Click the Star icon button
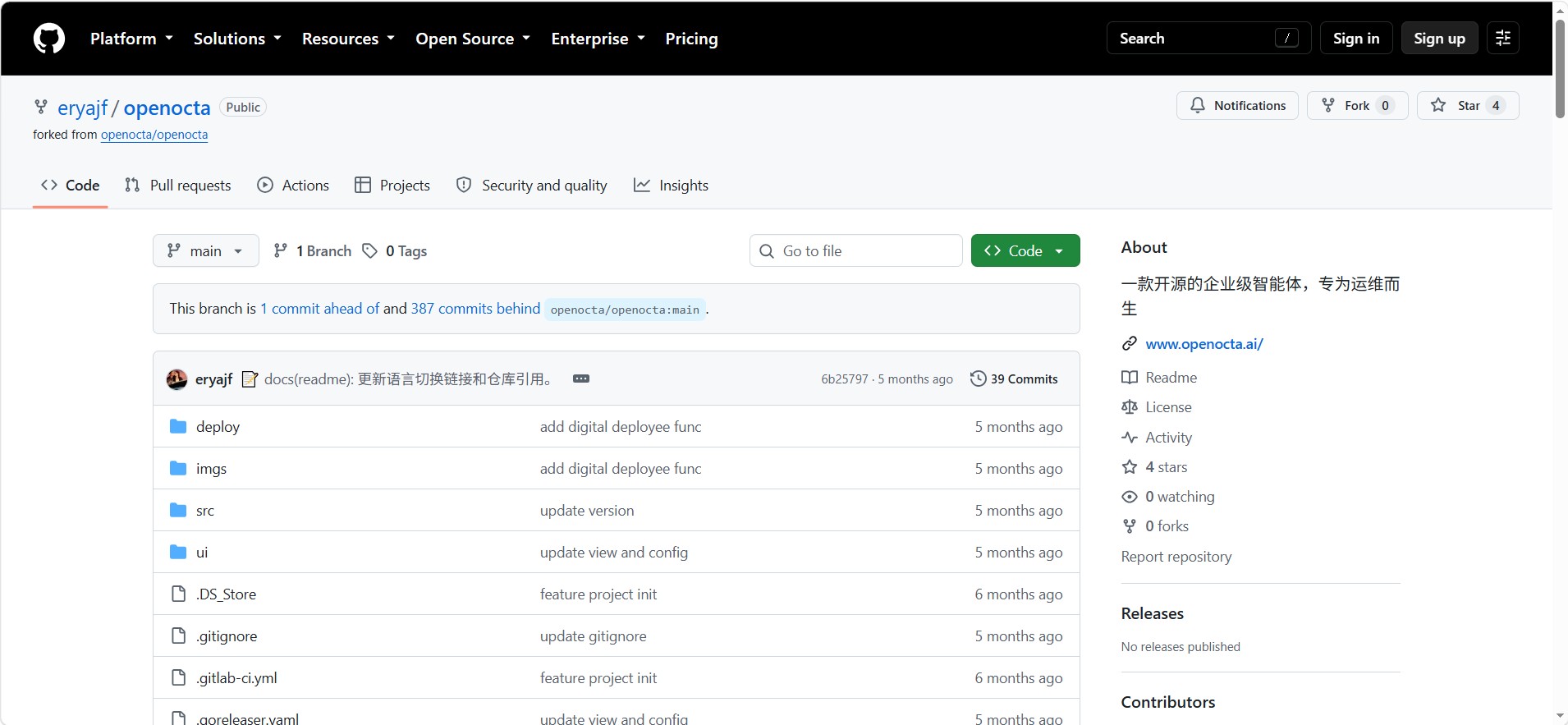 (1438, 105)
